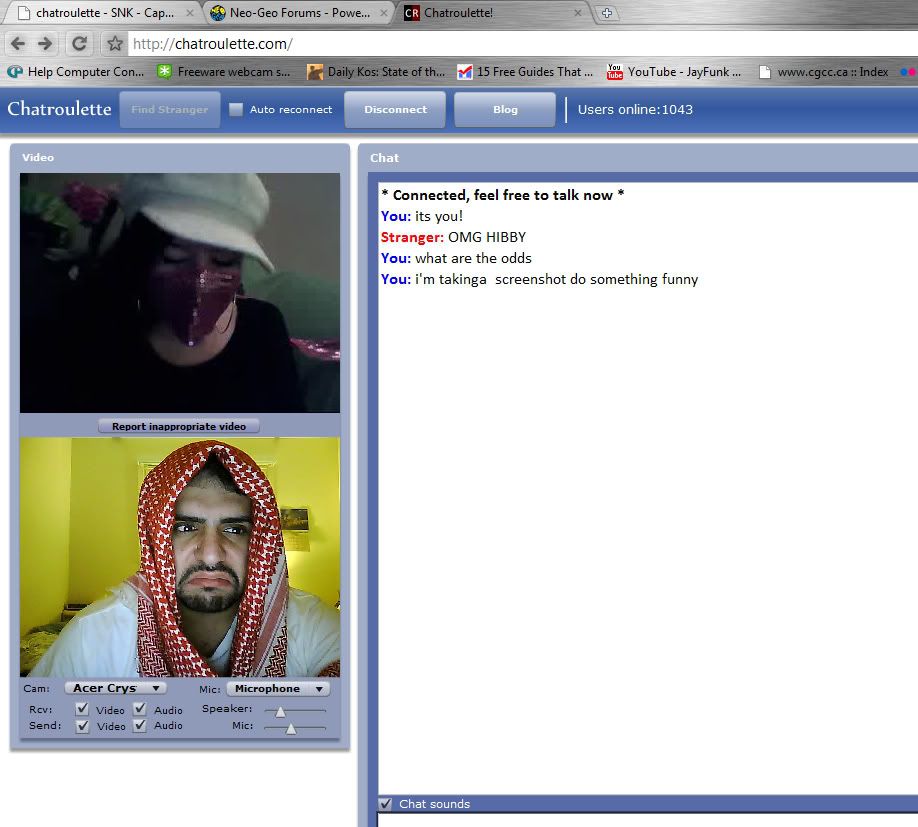The width and height of the screenshot is (918, 827).
Task: Close the chatroulette - SNK tab
Action: (190, 12)
